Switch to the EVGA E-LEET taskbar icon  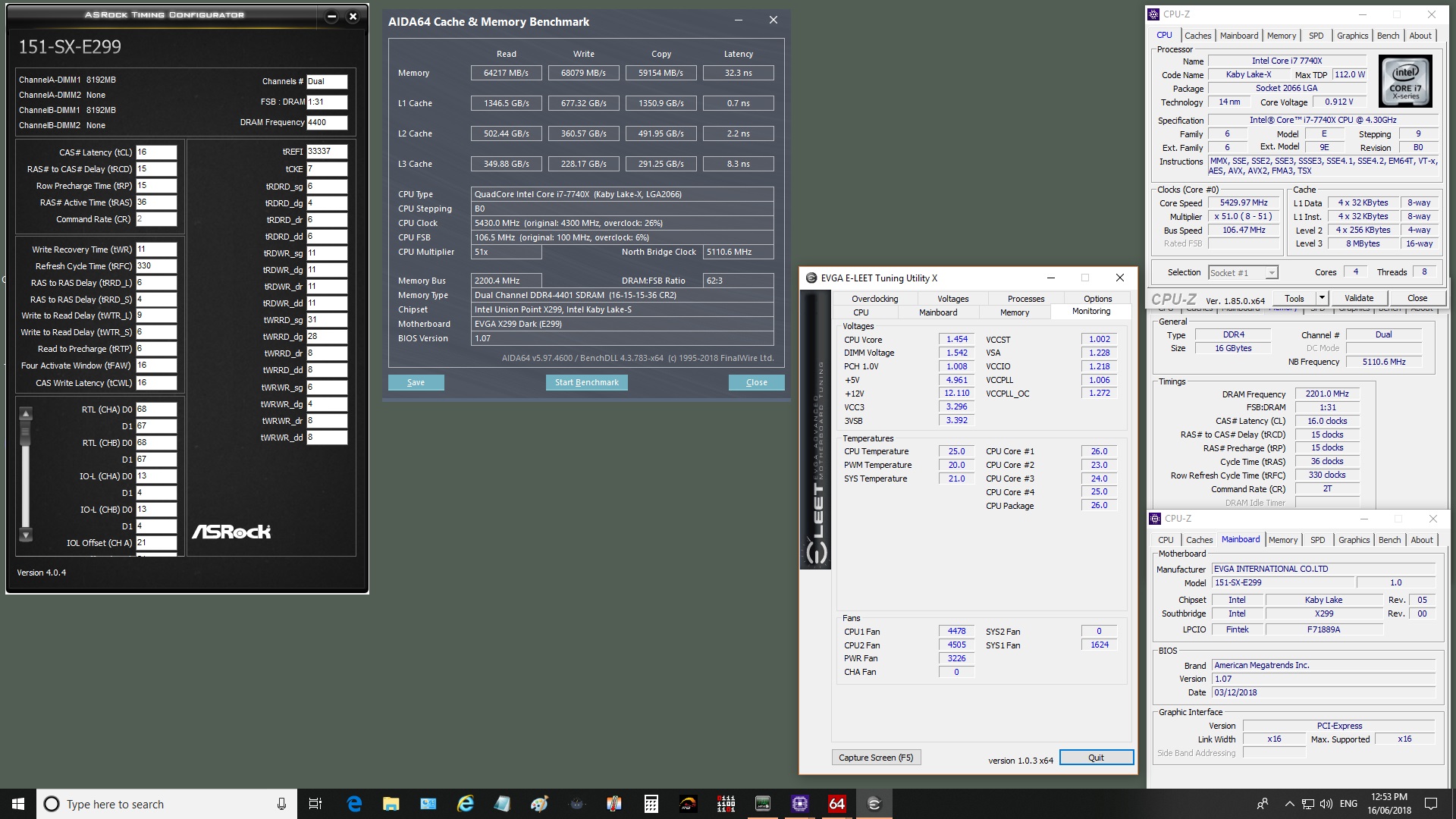point(874,804)
